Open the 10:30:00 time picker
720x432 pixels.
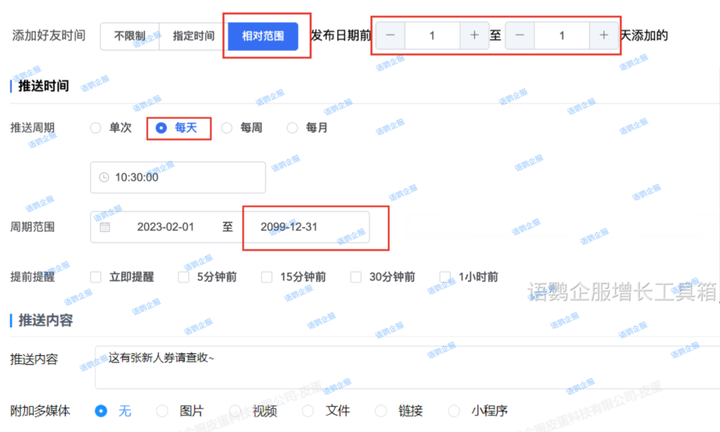[x=180, y=177]
